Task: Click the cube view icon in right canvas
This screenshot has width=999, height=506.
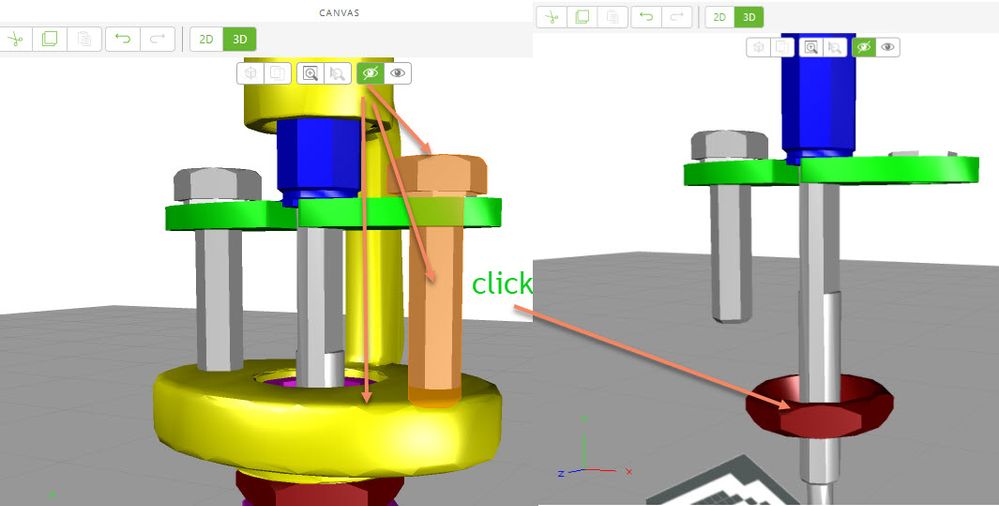Action: pos(758,47)
